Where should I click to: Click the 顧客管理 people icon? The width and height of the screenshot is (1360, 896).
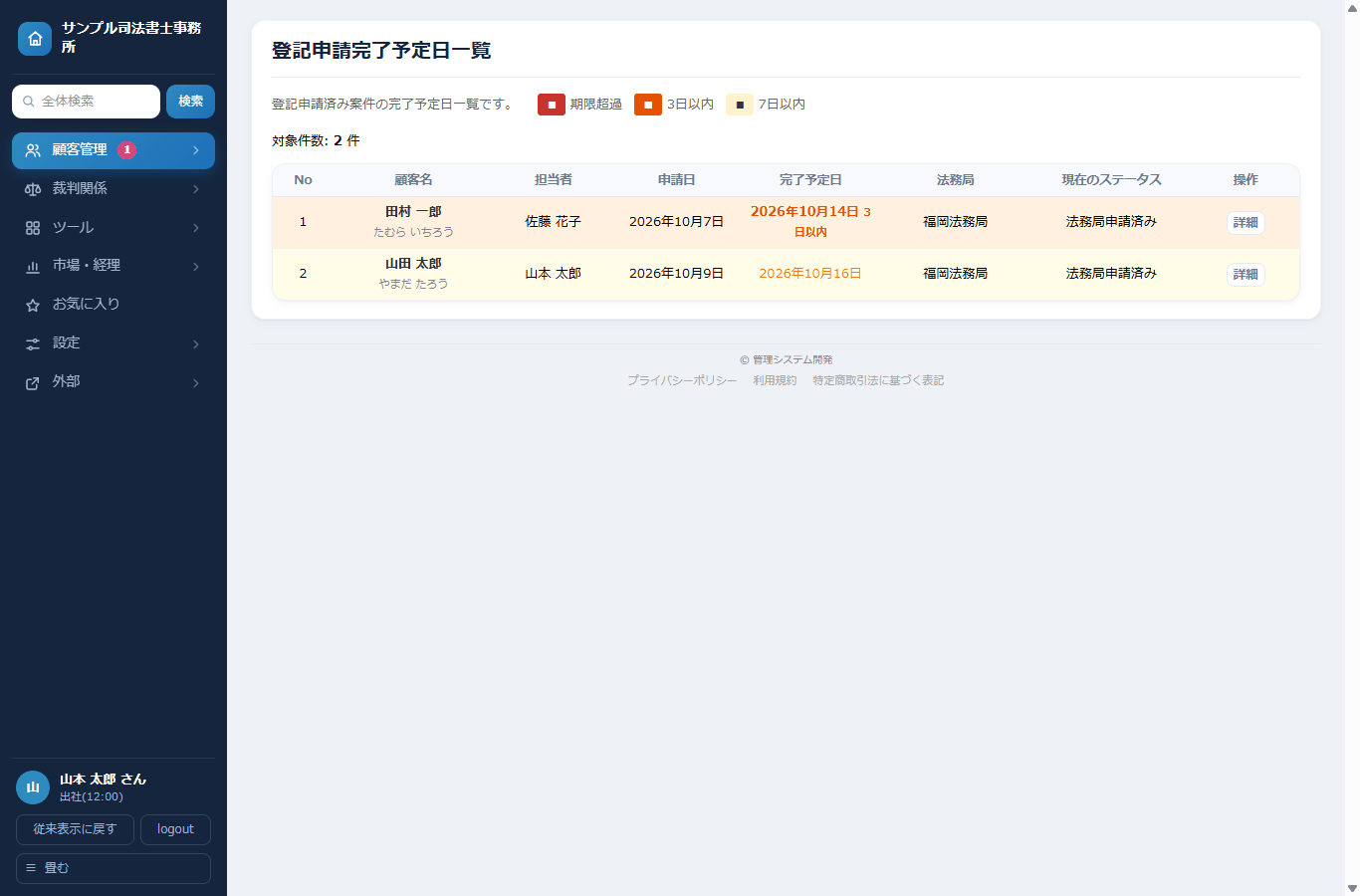(x=33, y=150)
